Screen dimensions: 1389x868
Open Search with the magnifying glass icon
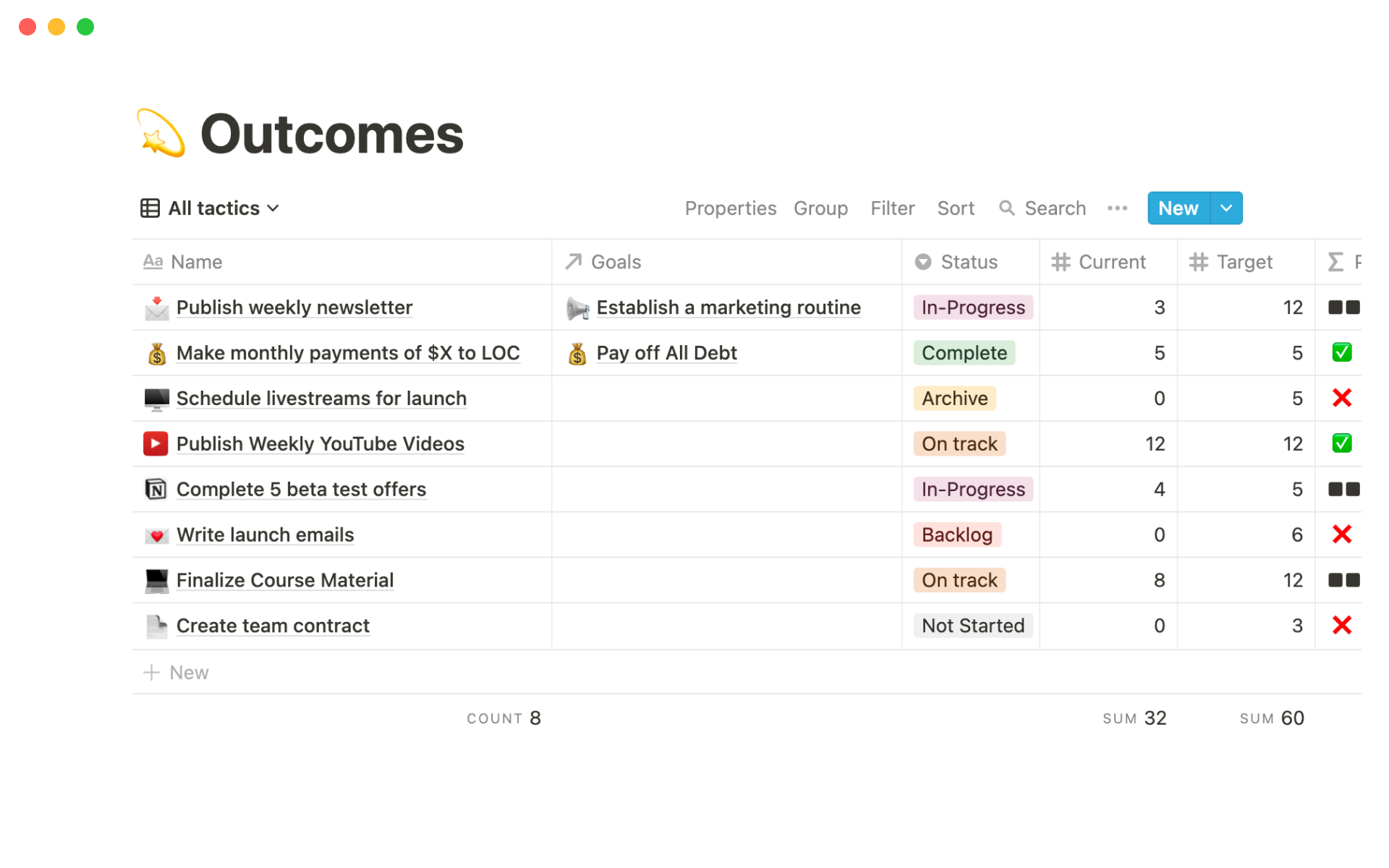tap(1007, 208)
